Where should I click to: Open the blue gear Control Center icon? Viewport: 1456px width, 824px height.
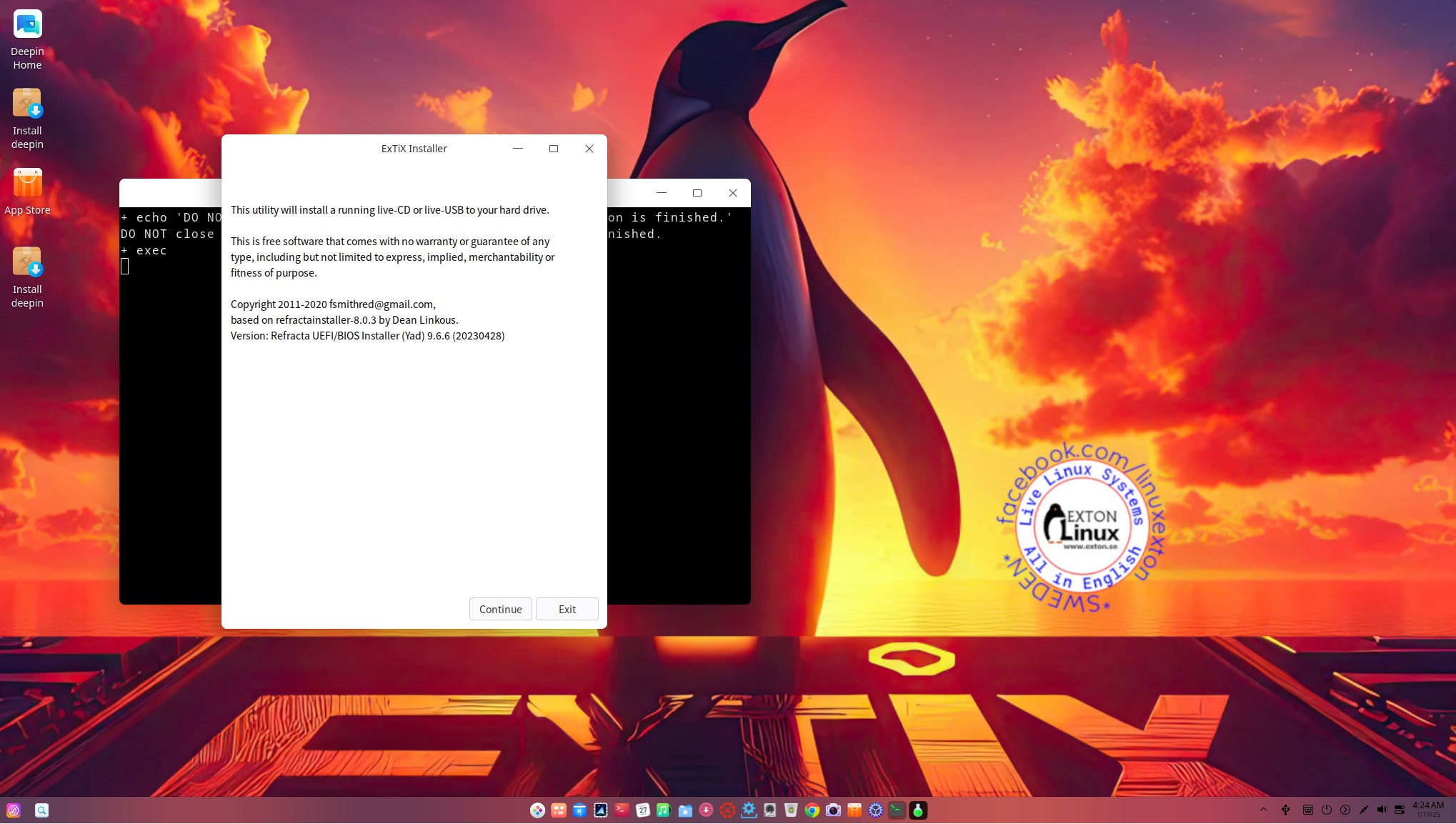[749, 810]
